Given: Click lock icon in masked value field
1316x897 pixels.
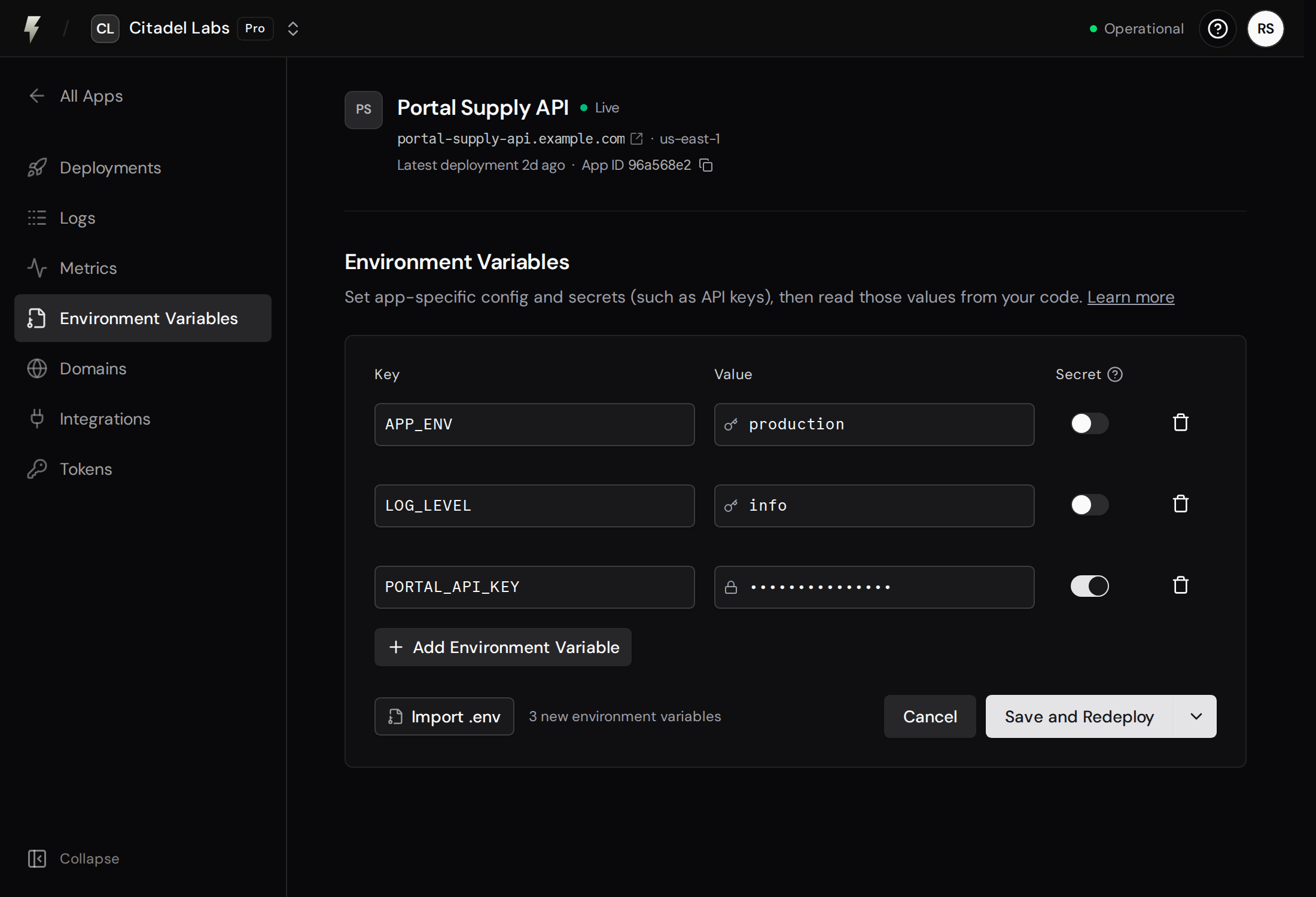Looking at the screenshot, I should [x=731, y=587].
